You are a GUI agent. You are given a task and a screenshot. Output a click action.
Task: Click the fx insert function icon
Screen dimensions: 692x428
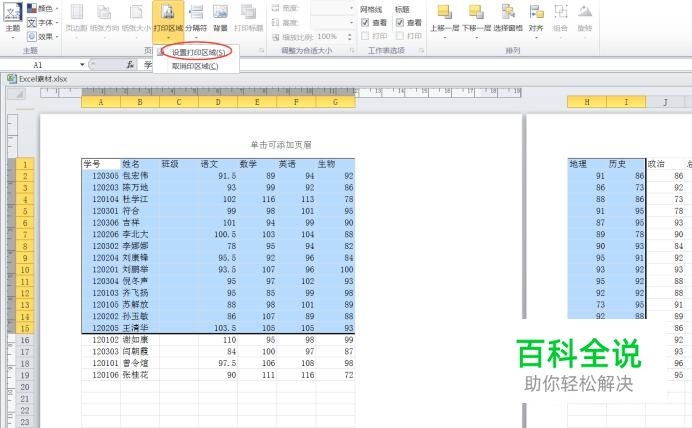130,65
